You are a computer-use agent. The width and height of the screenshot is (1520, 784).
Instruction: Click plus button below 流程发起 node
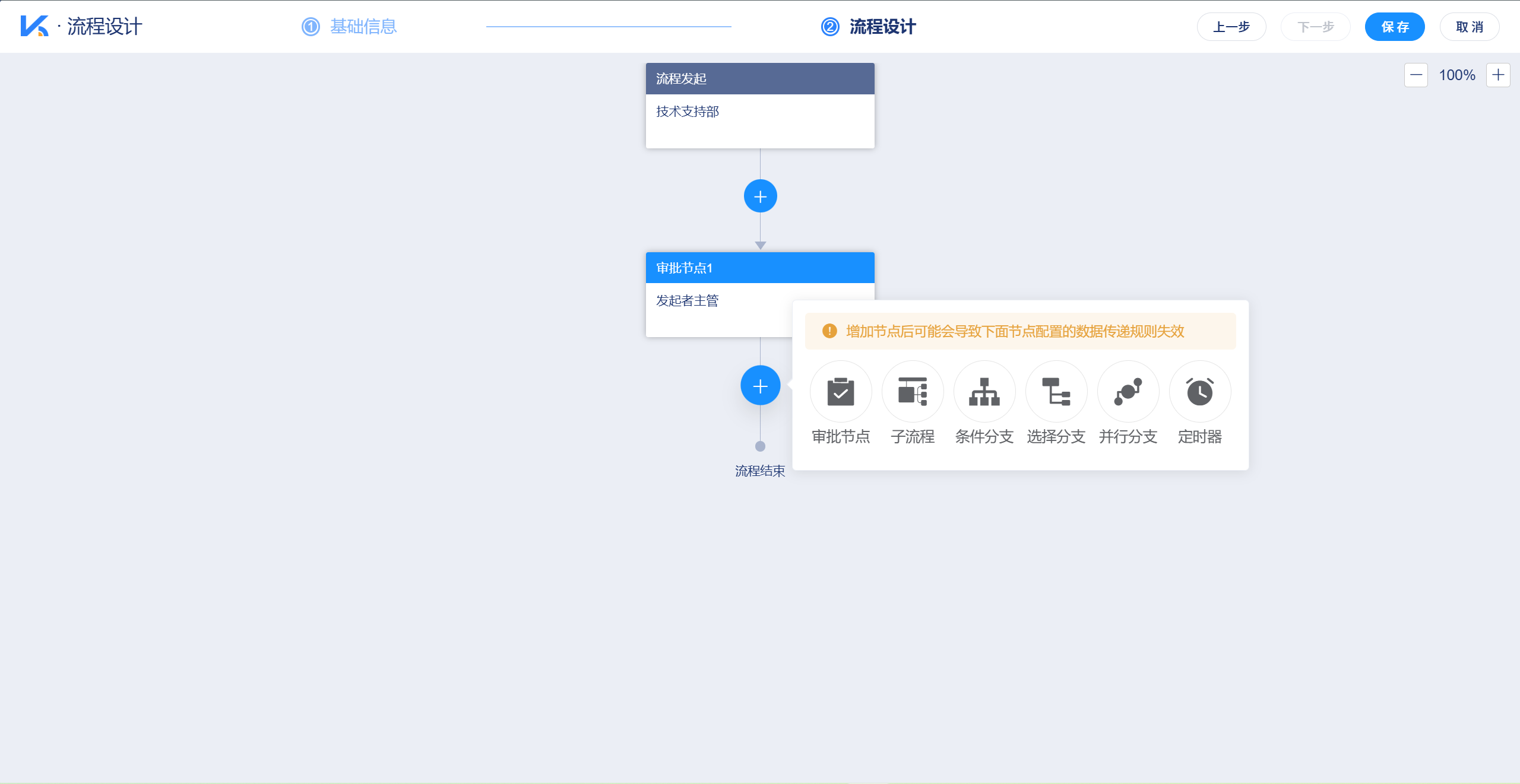click(760, 196)
